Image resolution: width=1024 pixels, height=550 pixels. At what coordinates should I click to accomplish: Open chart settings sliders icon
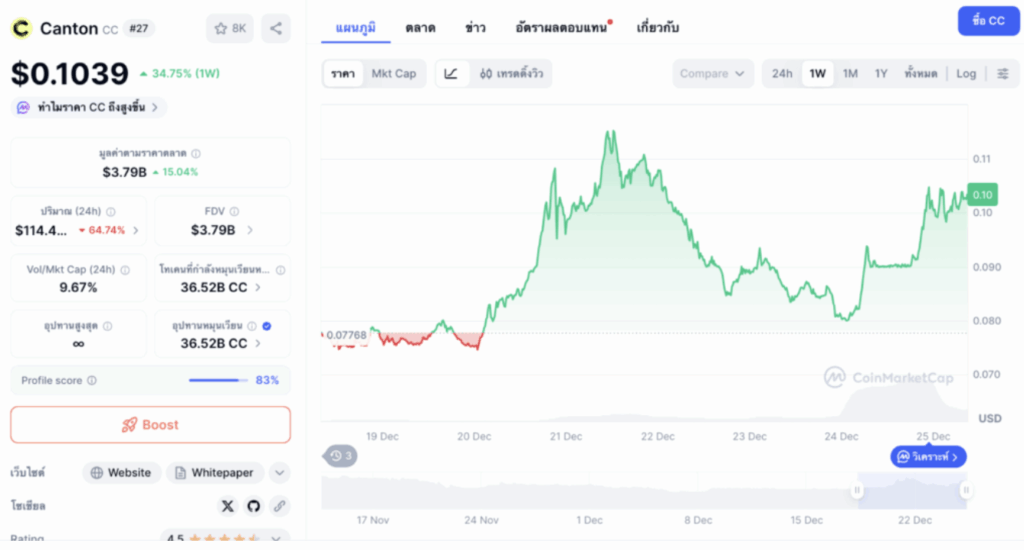tap(1003, 73)
